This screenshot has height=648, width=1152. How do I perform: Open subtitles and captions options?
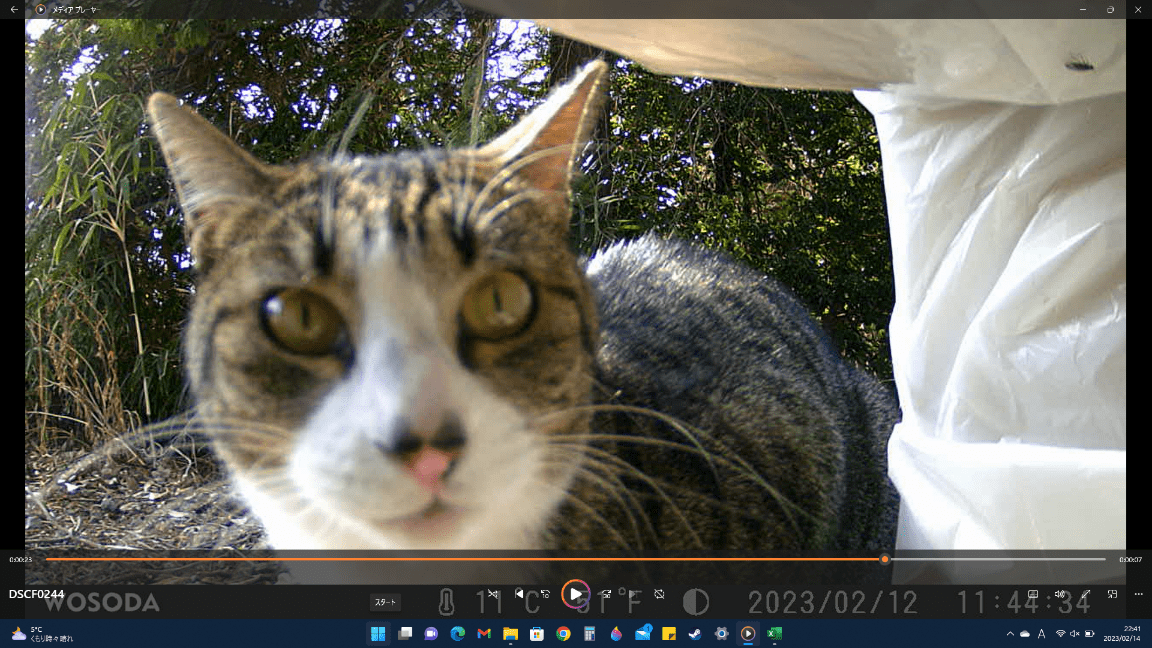(x=1033, y=594)
